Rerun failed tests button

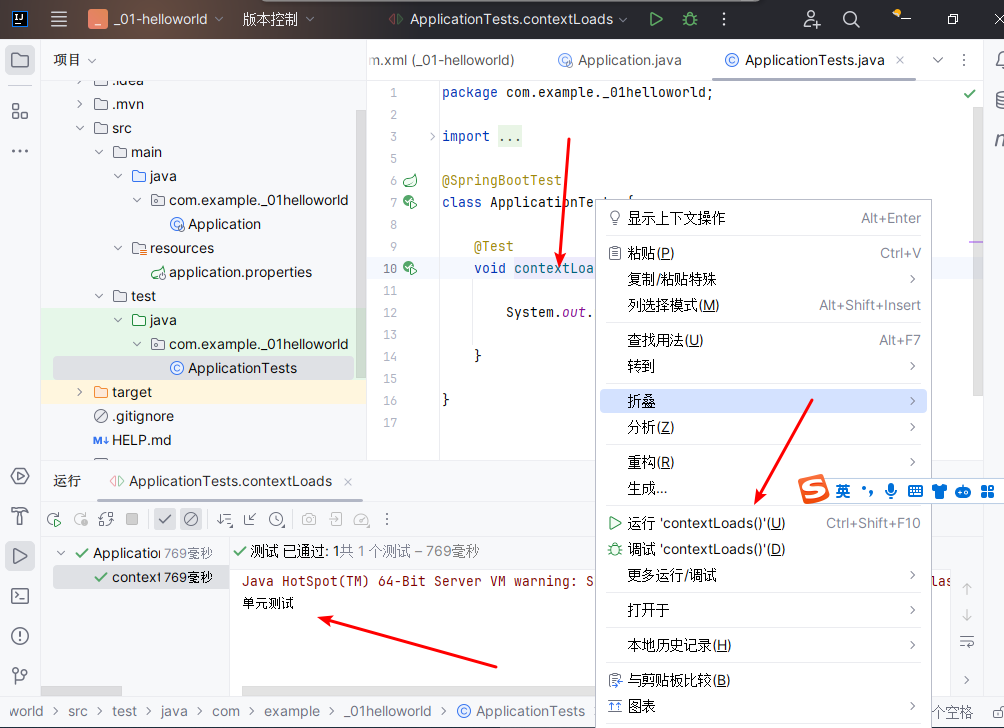(x=80, y=519)
